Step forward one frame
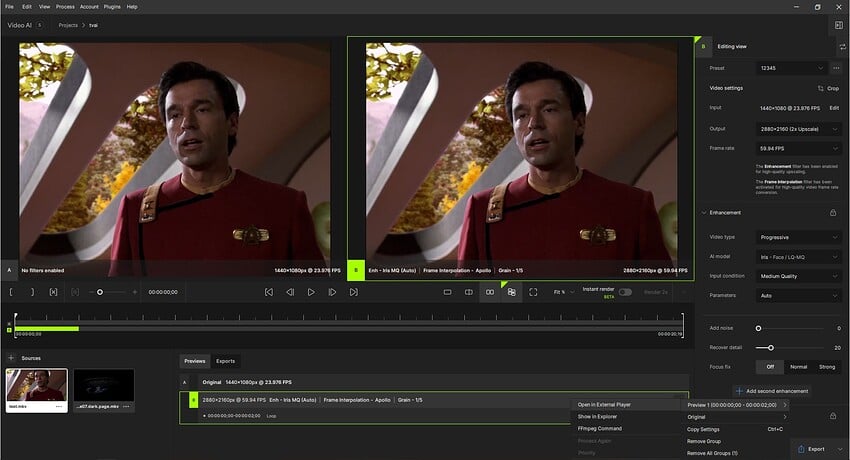The height and width of the screenshot is (460, 850). [x=332, y=292]
